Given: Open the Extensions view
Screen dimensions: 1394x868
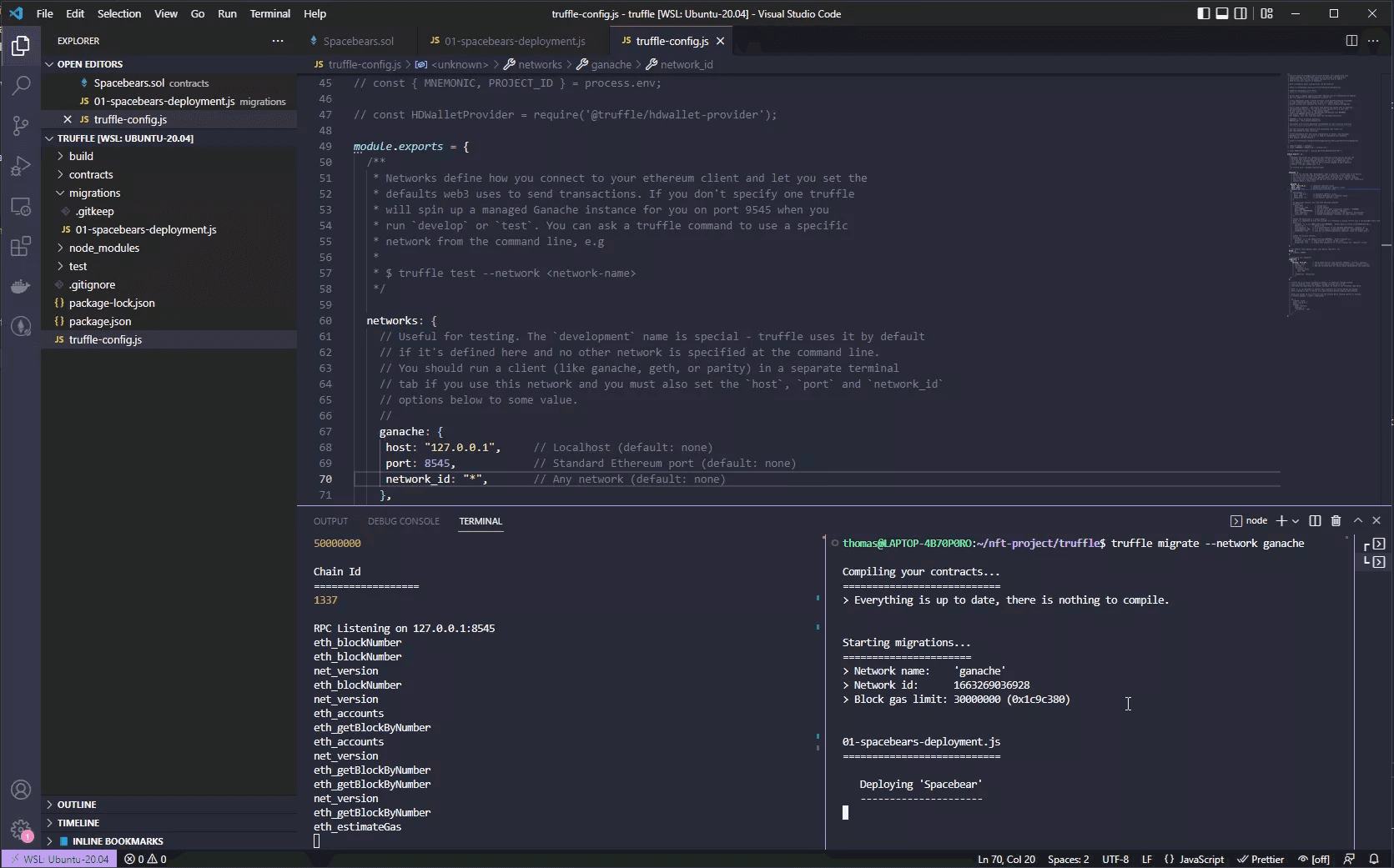Looking at the screenshot, I should pyautogui.click(x=21, y=246).
